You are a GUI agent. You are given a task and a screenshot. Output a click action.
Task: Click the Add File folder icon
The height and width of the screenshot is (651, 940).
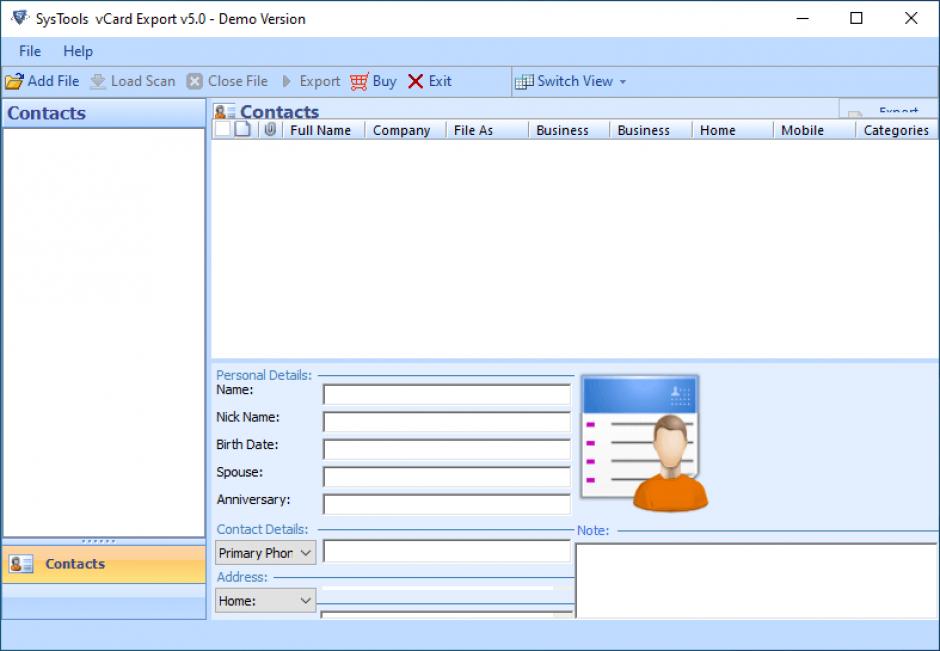[x=14, y=81]
